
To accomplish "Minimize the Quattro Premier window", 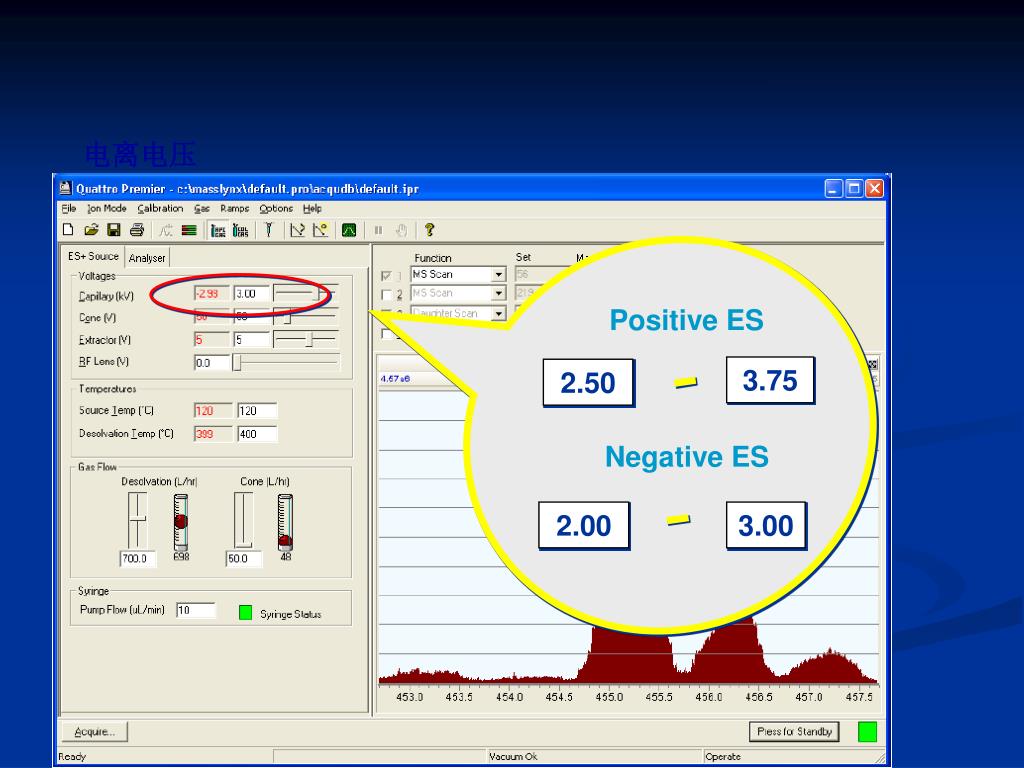I will [x=833, y=189].
